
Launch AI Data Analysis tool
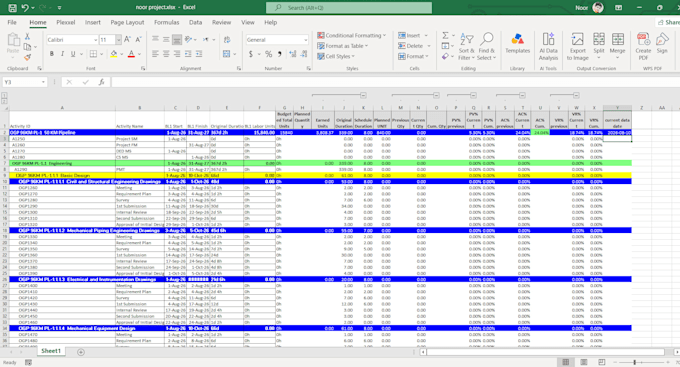548,46
